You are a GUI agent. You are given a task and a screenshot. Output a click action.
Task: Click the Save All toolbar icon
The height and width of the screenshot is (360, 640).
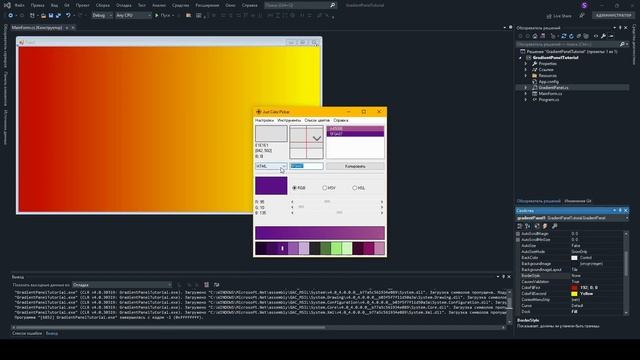pyautogui.click(x=58, y=16)
